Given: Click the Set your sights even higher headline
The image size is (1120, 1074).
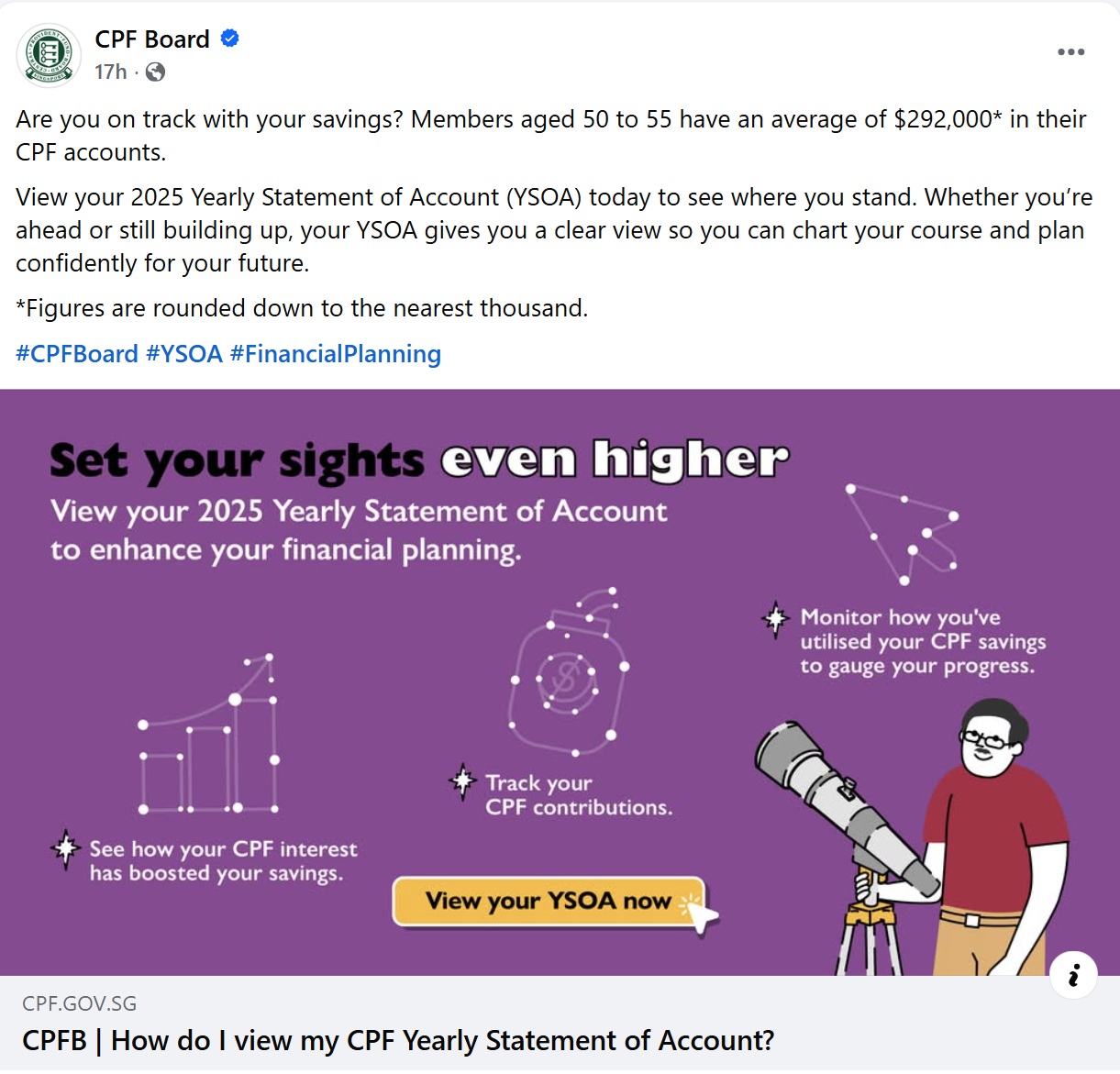Looking at the screenshot, I should [x=418, y=459].
